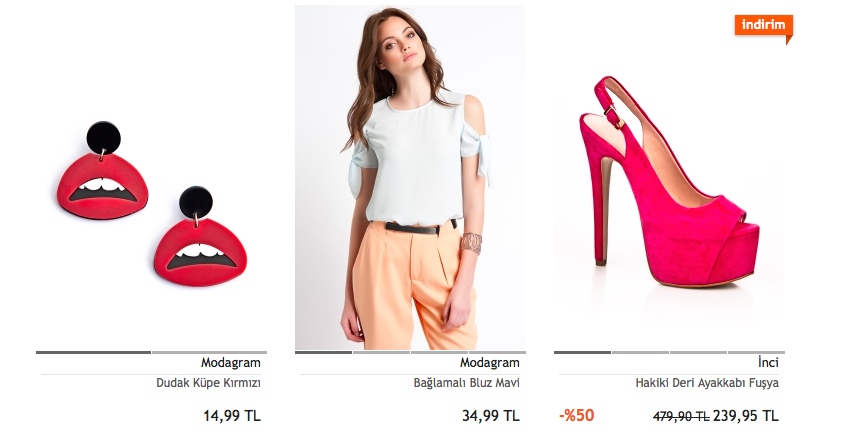Screen dimensions: 848x444
Task: Open the İnci brand link
Action: [768, 362]
